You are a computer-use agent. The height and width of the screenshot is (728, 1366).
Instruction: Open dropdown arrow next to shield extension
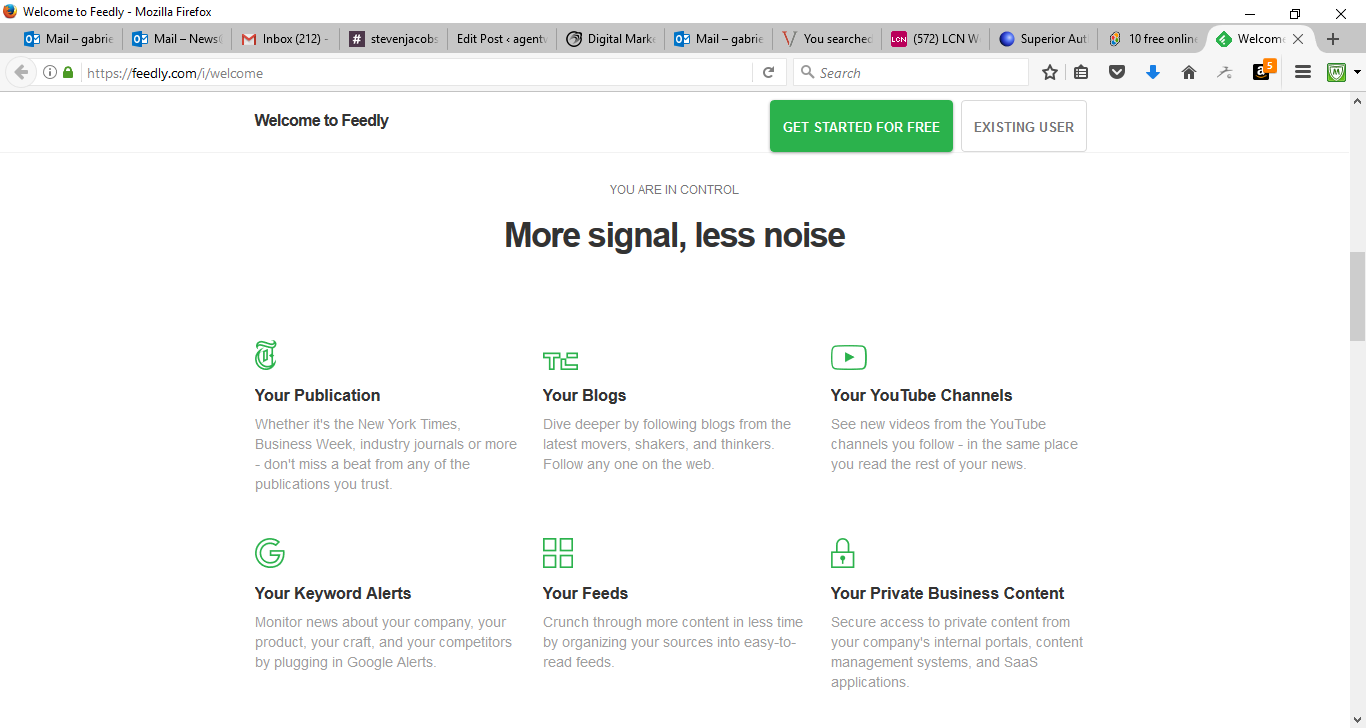pos(1357,72)
